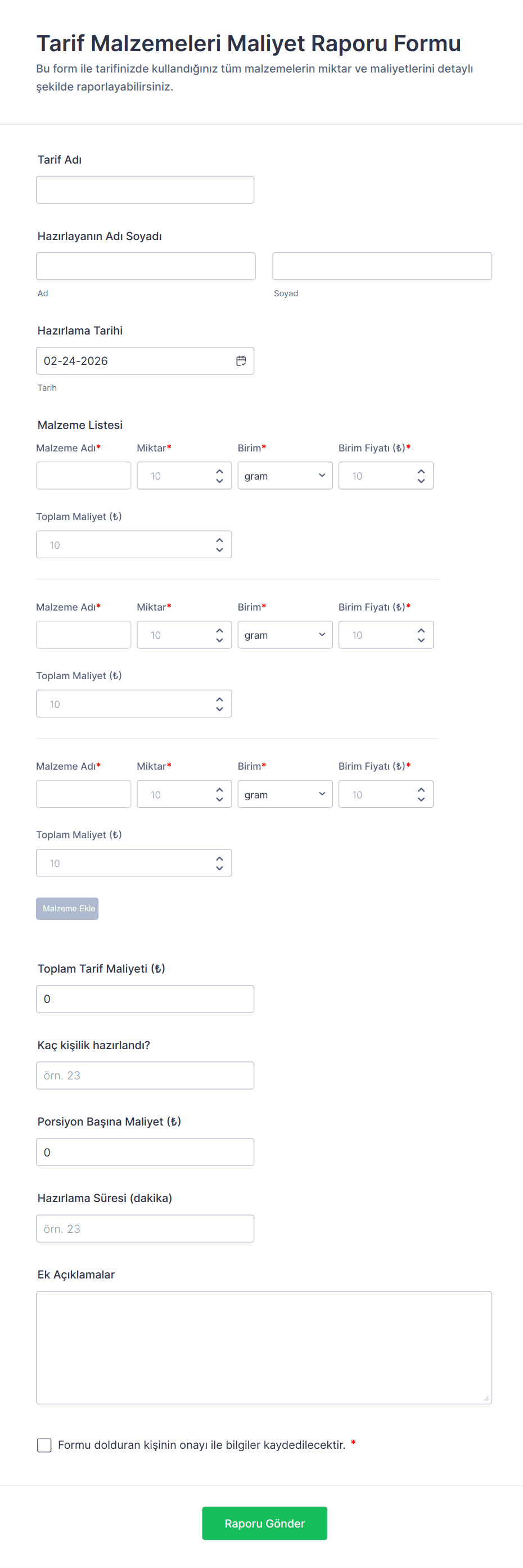Open the calendar picker icon for Hazırlama Tarihi
The height and width of the screenshot is (1568, 523).
(x=241, y=361)
